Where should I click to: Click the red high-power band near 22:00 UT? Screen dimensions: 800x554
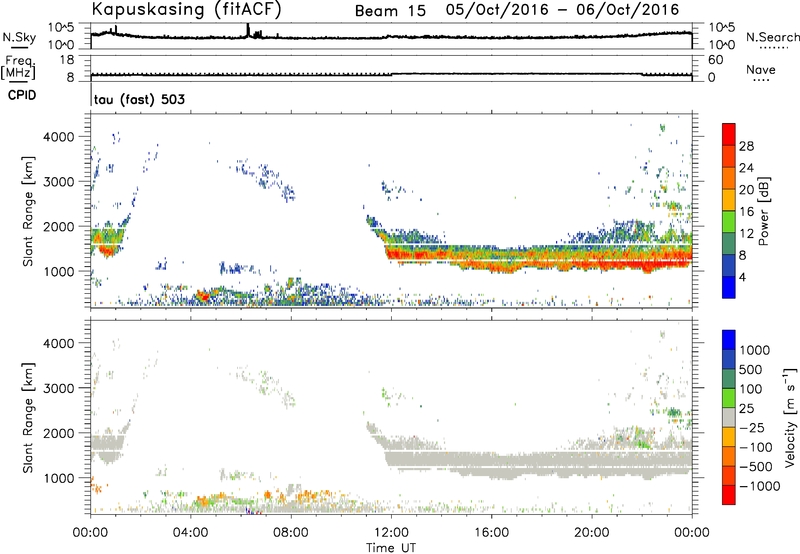[x=646, y=265]
